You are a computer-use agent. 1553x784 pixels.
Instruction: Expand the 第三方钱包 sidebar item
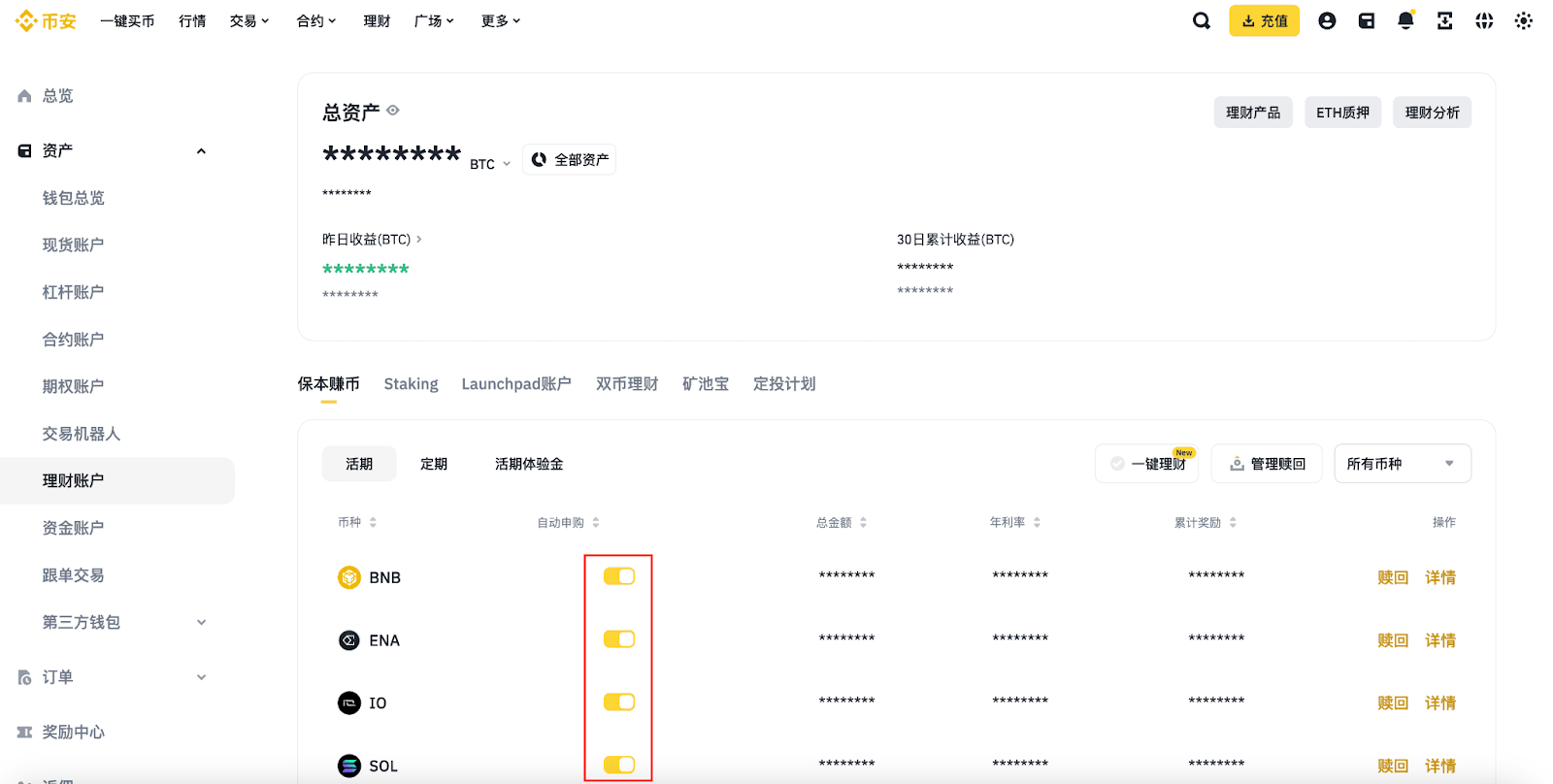[201, 622]
